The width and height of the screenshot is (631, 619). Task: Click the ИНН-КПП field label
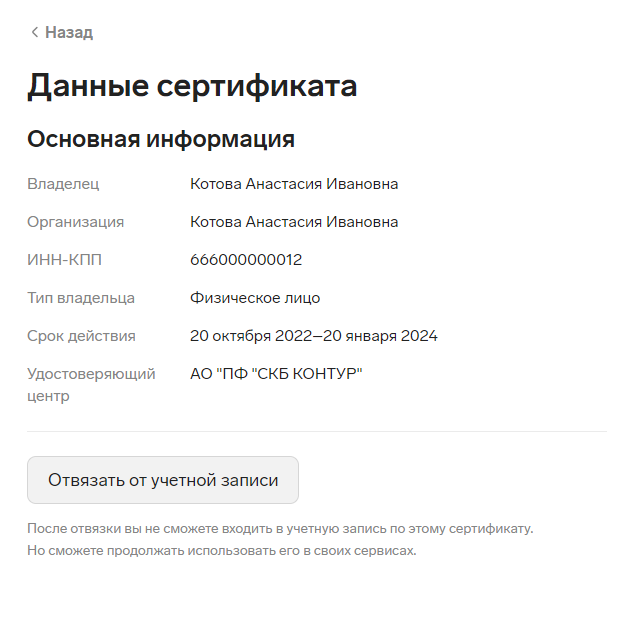[64, 260]
